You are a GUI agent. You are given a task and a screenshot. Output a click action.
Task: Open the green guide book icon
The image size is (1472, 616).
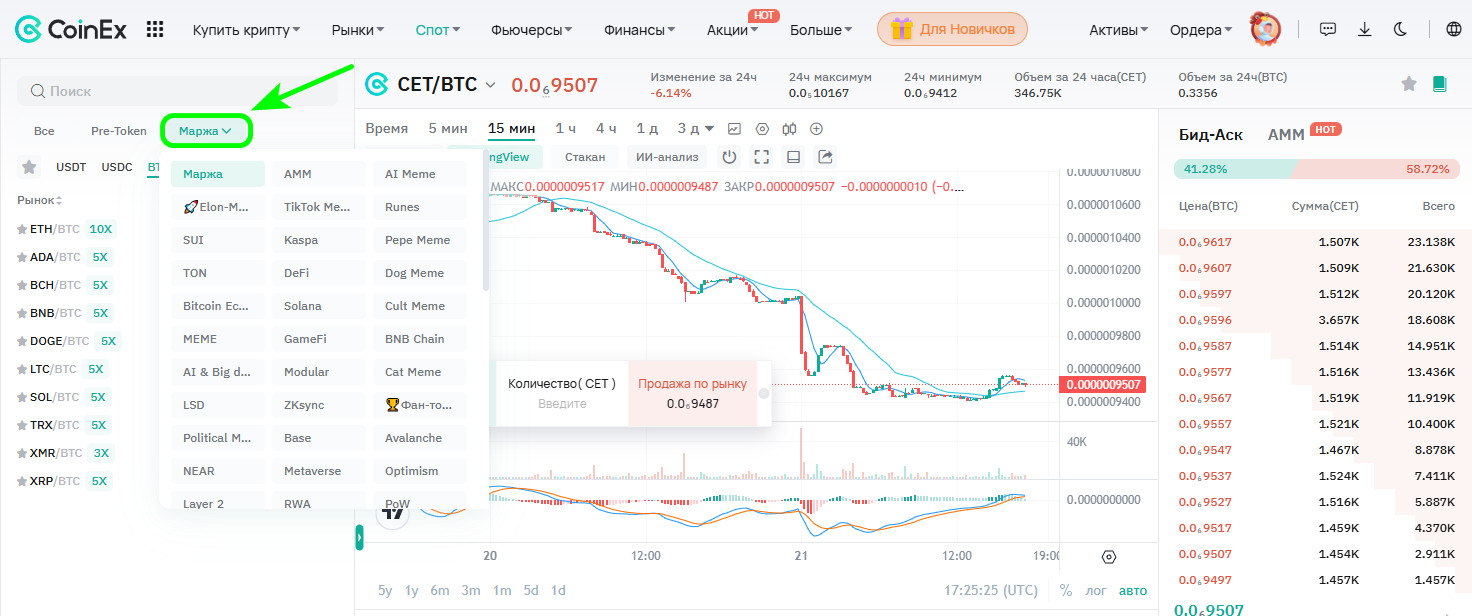[x=1439, y=84]
